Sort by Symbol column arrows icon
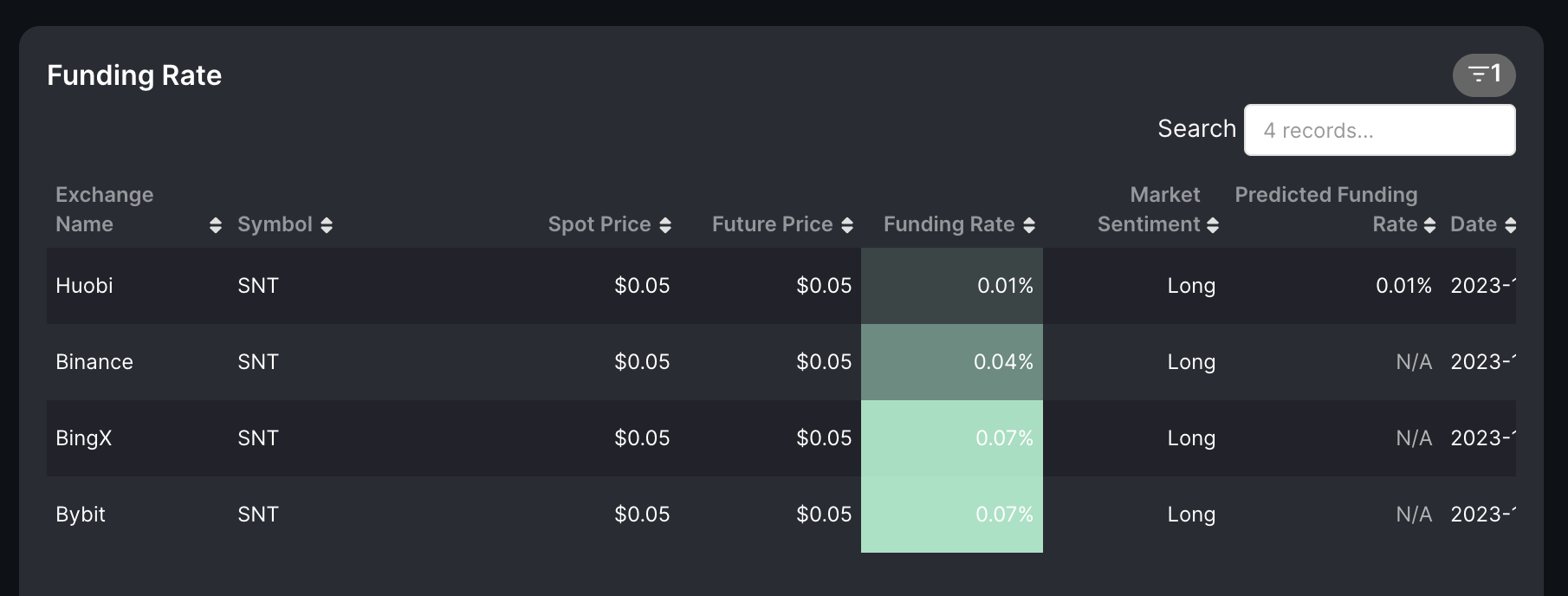The height and width of the screenshot is (596, 1568). pyautogui.click(x=327, y=225)
